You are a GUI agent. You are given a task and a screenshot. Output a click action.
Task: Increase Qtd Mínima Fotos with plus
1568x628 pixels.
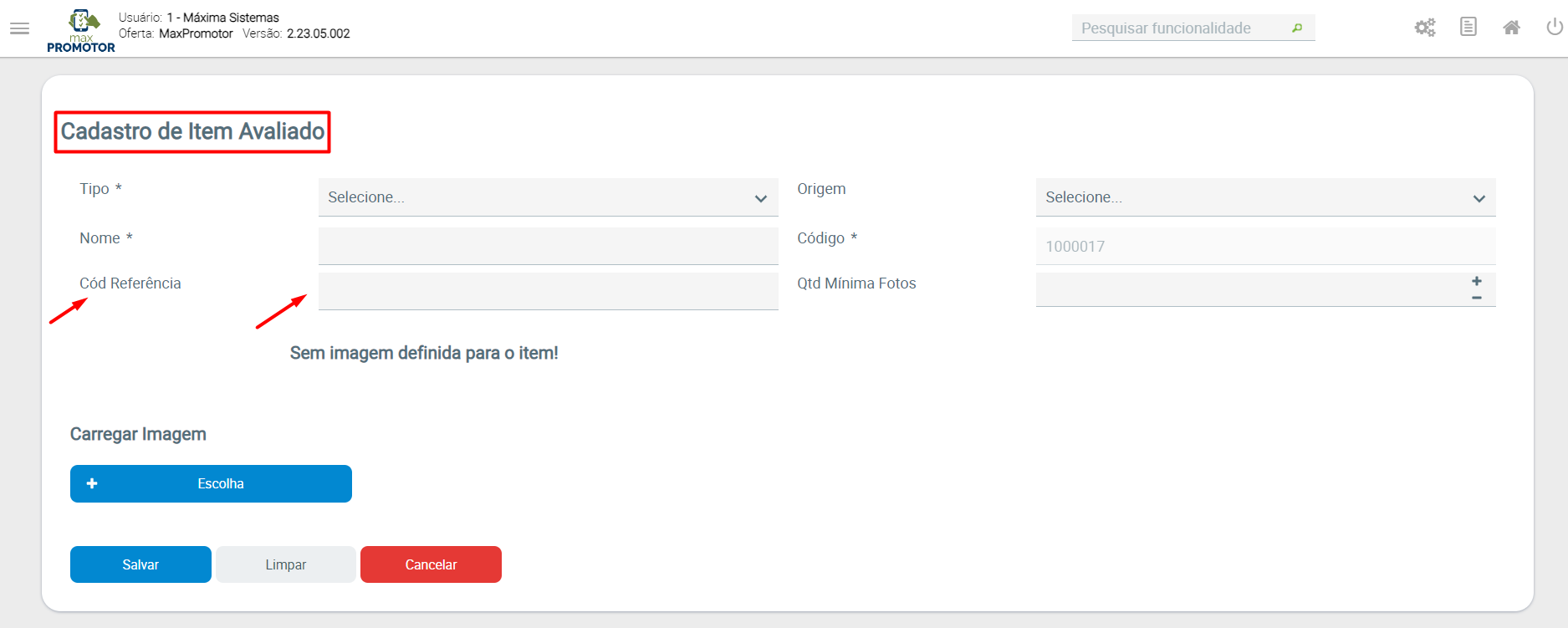pos(1477,281)
